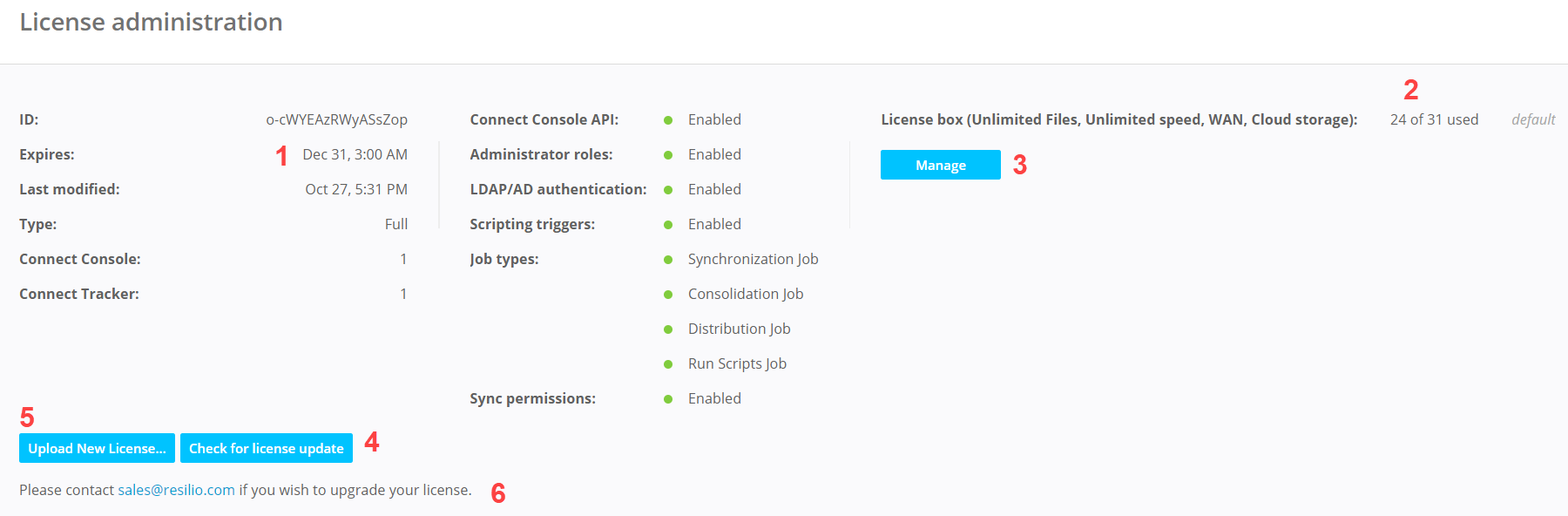Click the Administrator roles green status dot
Screen dimensions: 1568x516
point(668,155)
